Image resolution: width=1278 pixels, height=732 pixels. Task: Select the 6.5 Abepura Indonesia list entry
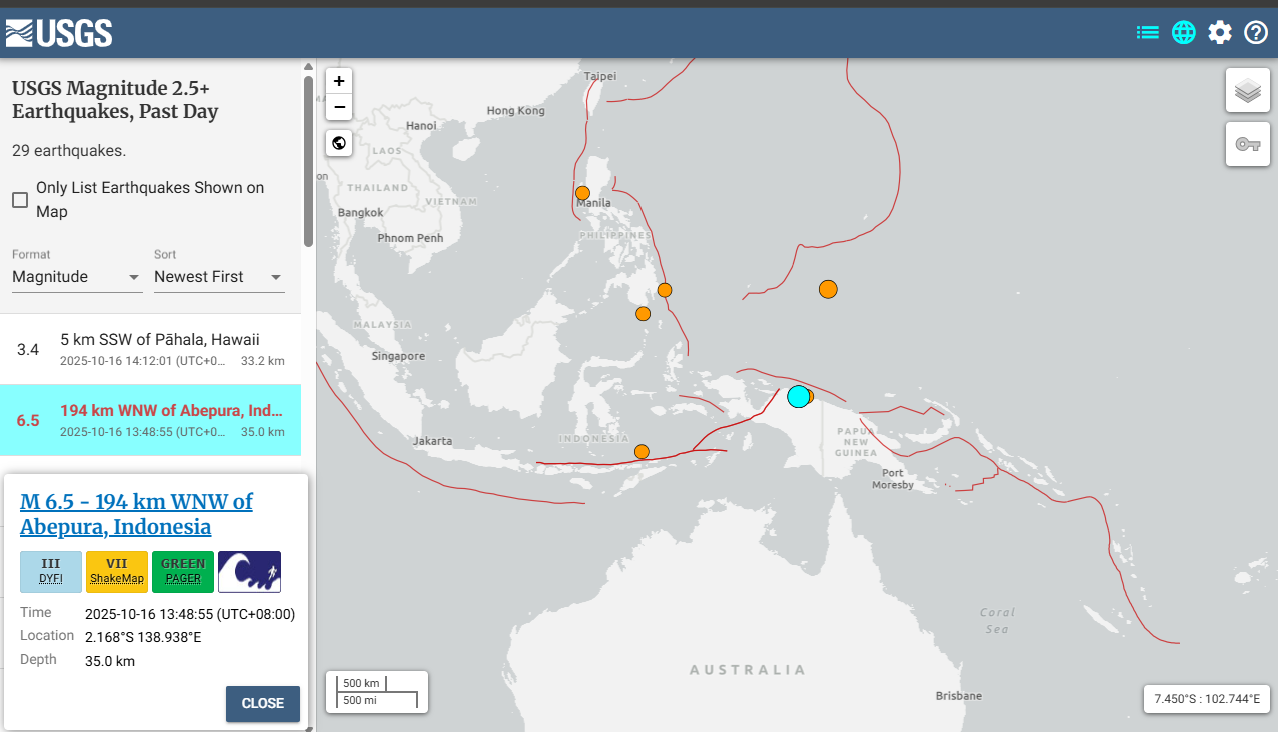(152, 420)
